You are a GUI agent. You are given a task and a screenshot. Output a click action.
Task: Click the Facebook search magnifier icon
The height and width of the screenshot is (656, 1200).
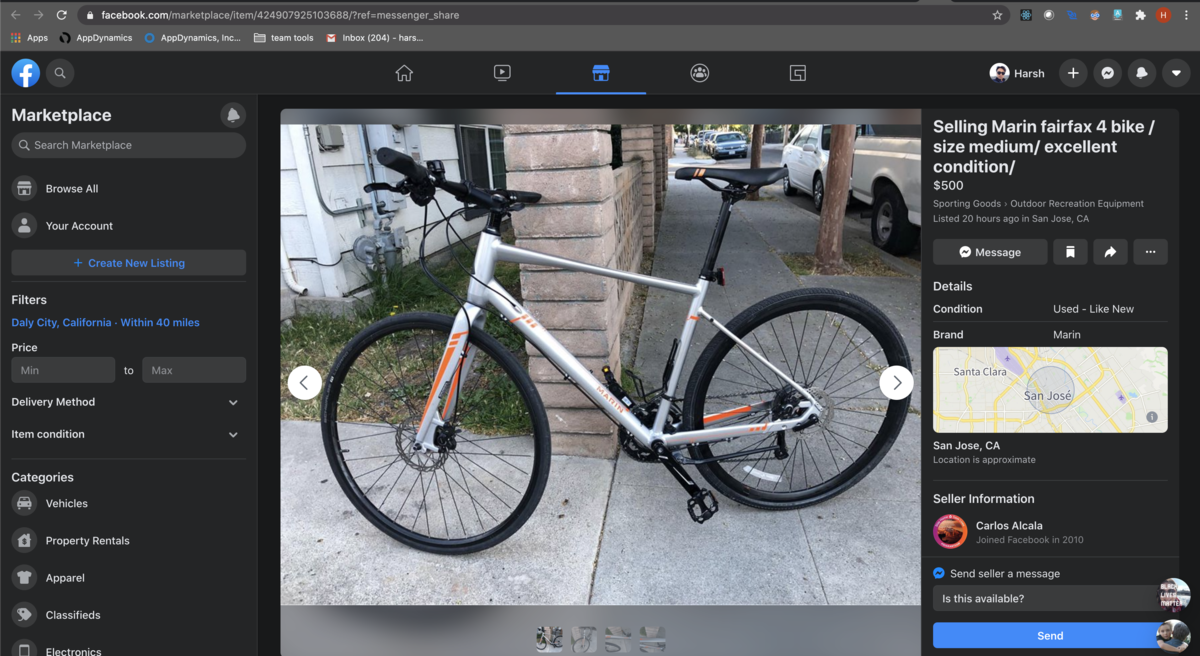tap(60, 73)
